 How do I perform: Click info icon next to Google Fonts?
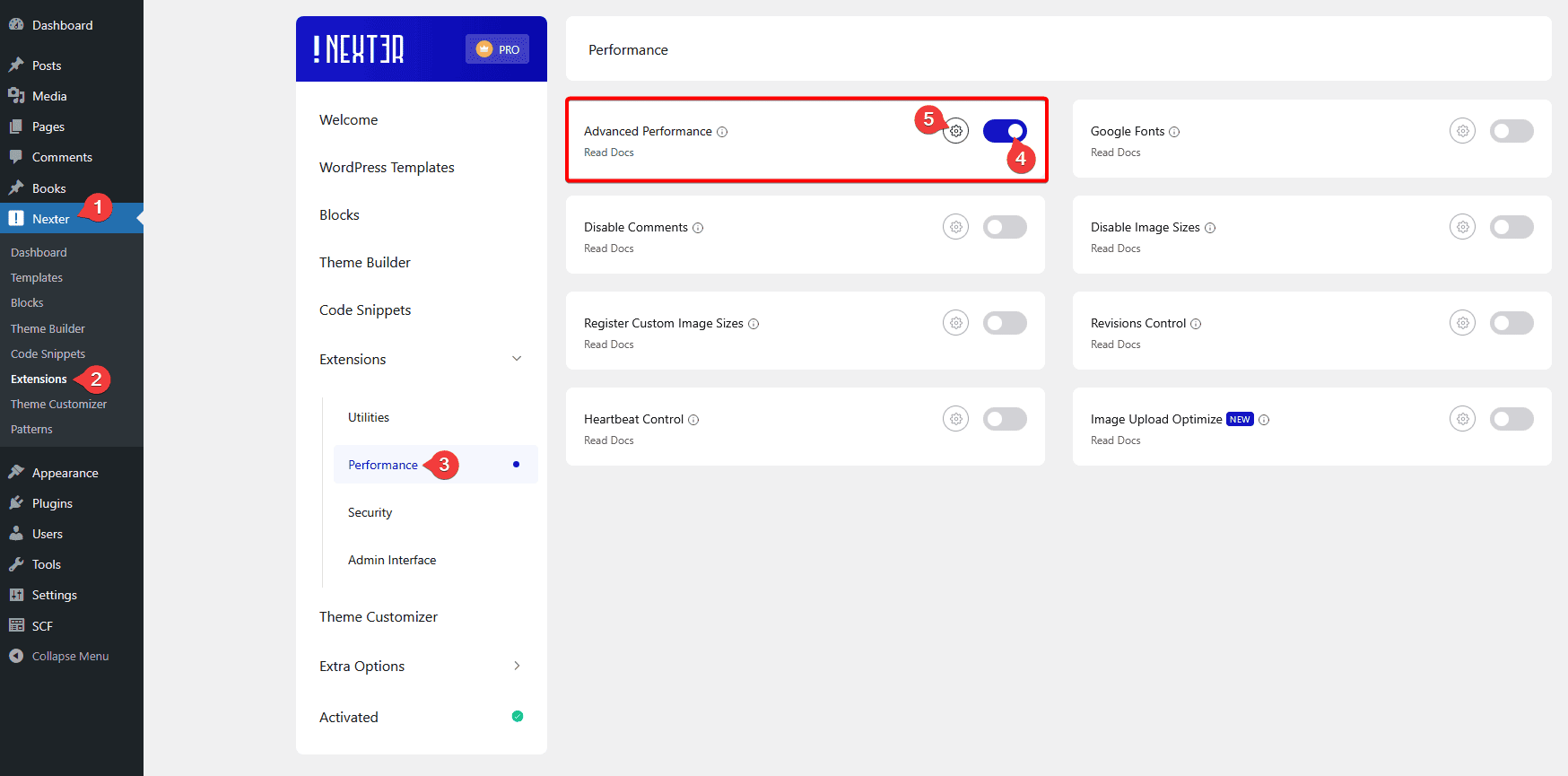(1174, 132)
